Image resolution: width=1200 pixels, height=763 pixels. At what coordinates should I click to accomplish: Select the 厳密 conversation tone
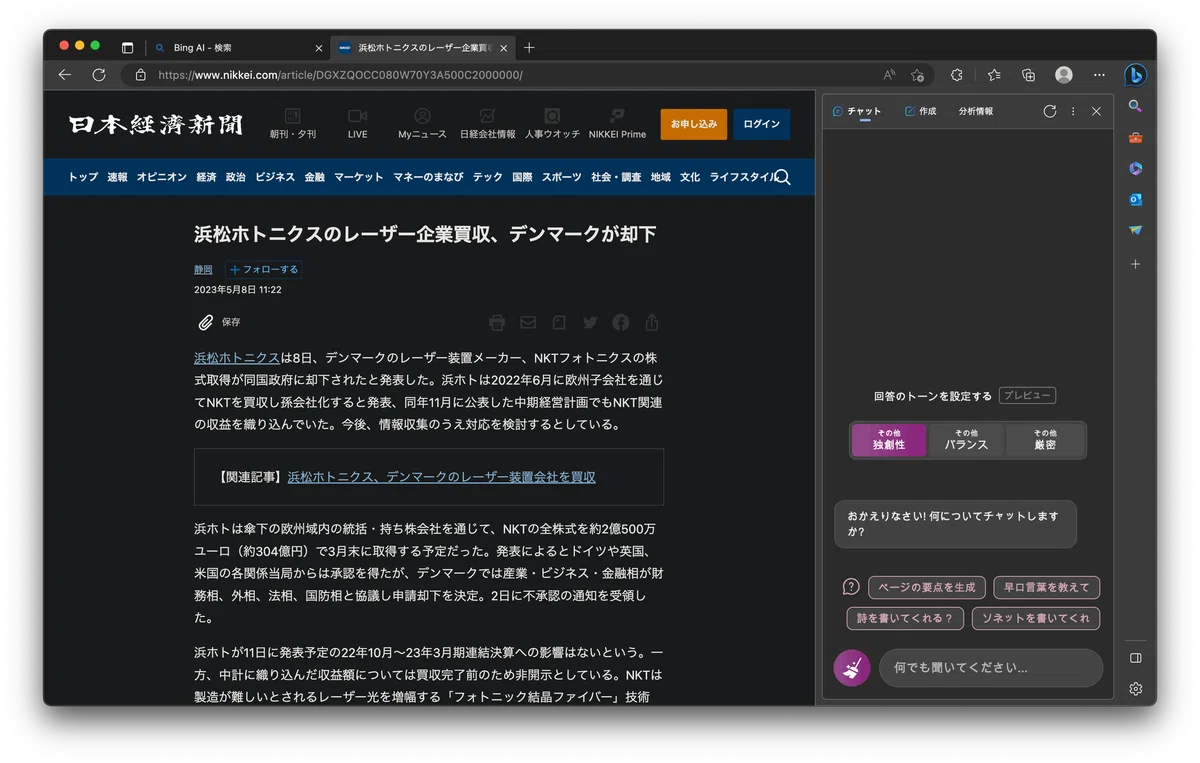[x=1045, y=439]
